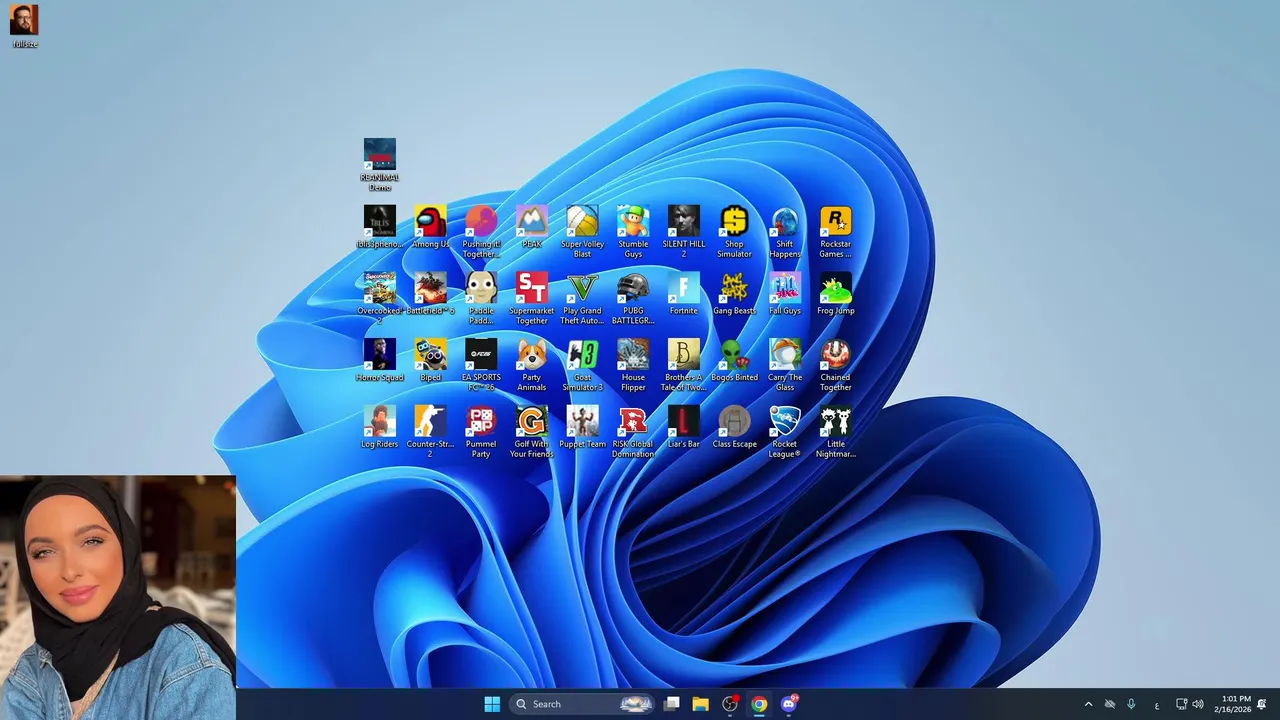The height and width of the screenshot is (720, 1280).
Task: Select the Counter-Strike 2 shortcut
Action: coord(431,432)
